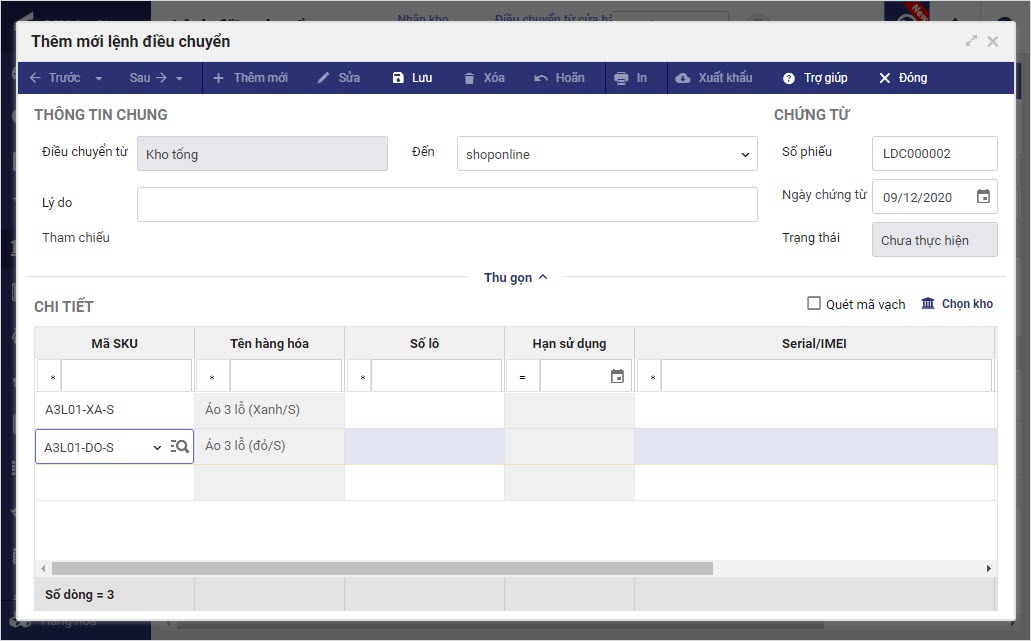The height and width of the screenshot is (641, 1031).
Task: Click the Tên hàng hóa filter input
Action: (x=286, y=376)
